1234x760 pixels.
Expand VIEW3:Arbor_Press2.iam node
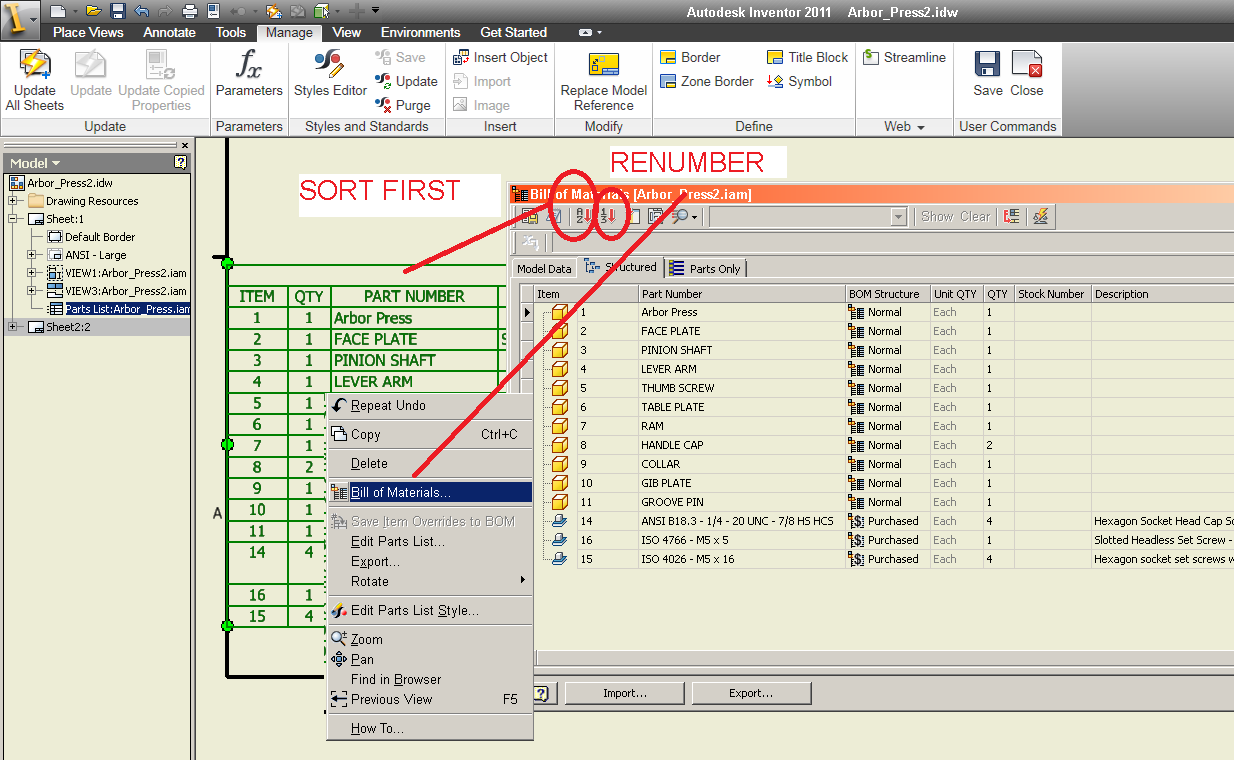[32, 291]
